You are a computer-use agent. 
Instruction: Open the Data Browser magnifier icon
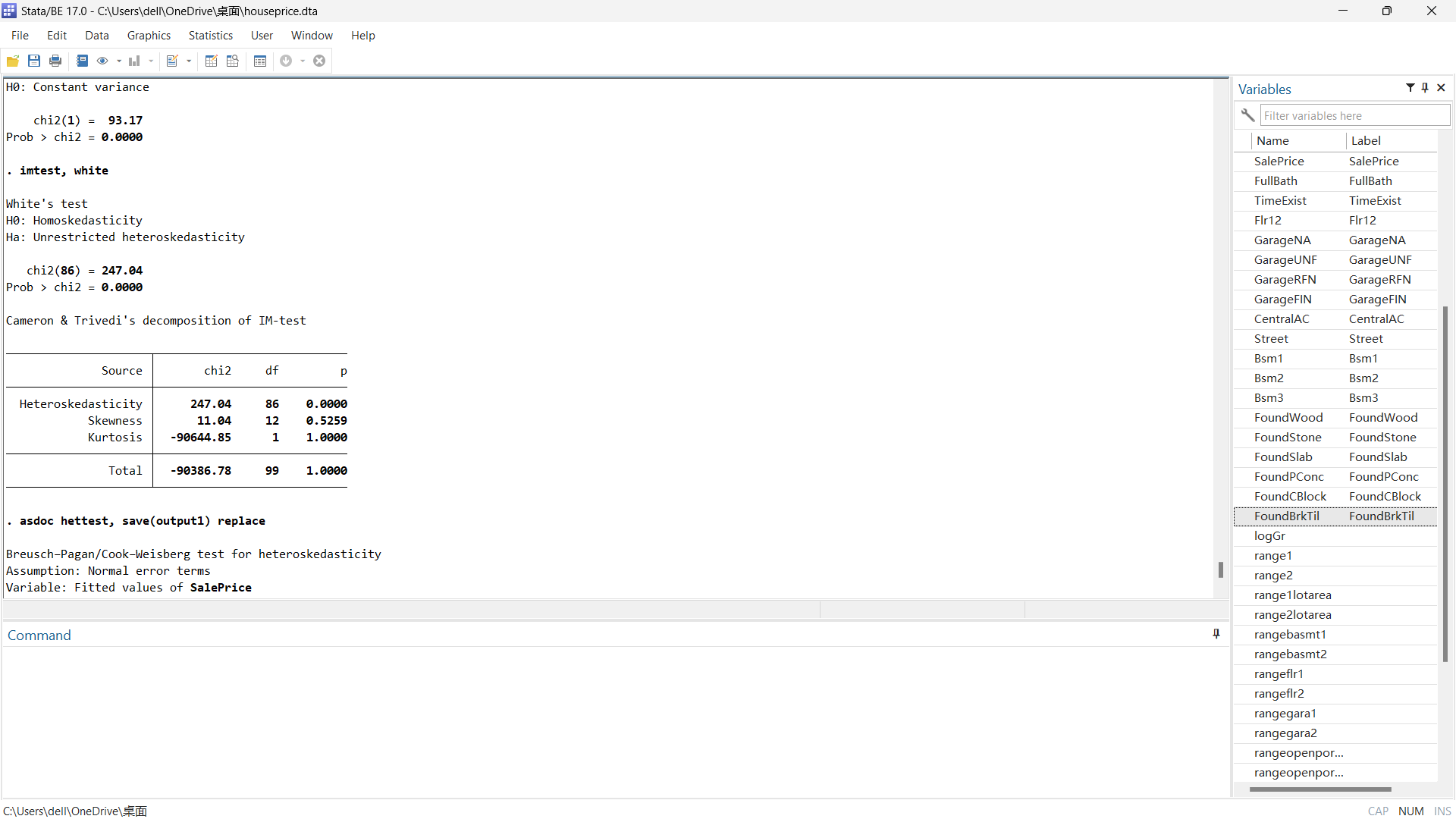click(233, 61)
